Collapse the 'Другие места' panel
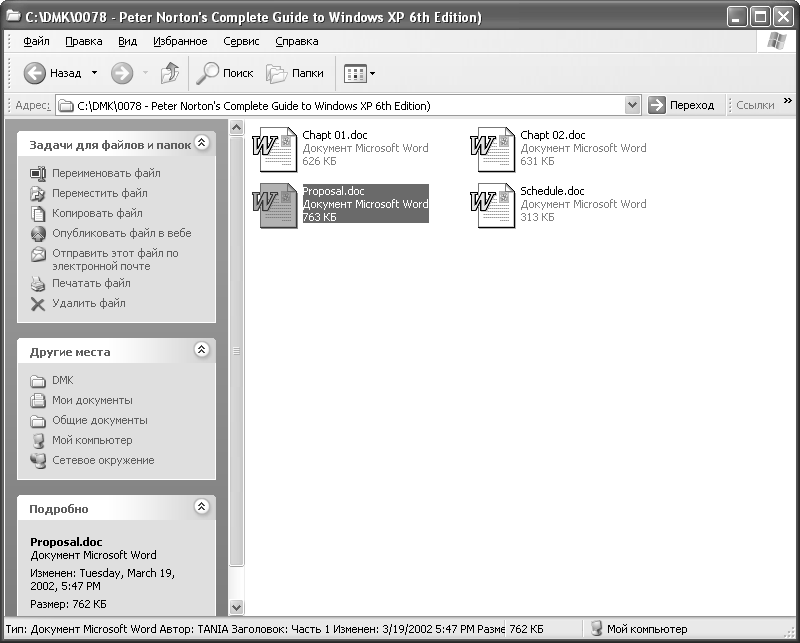Screen dimensions: 800x643 click(x=201, y=351)
